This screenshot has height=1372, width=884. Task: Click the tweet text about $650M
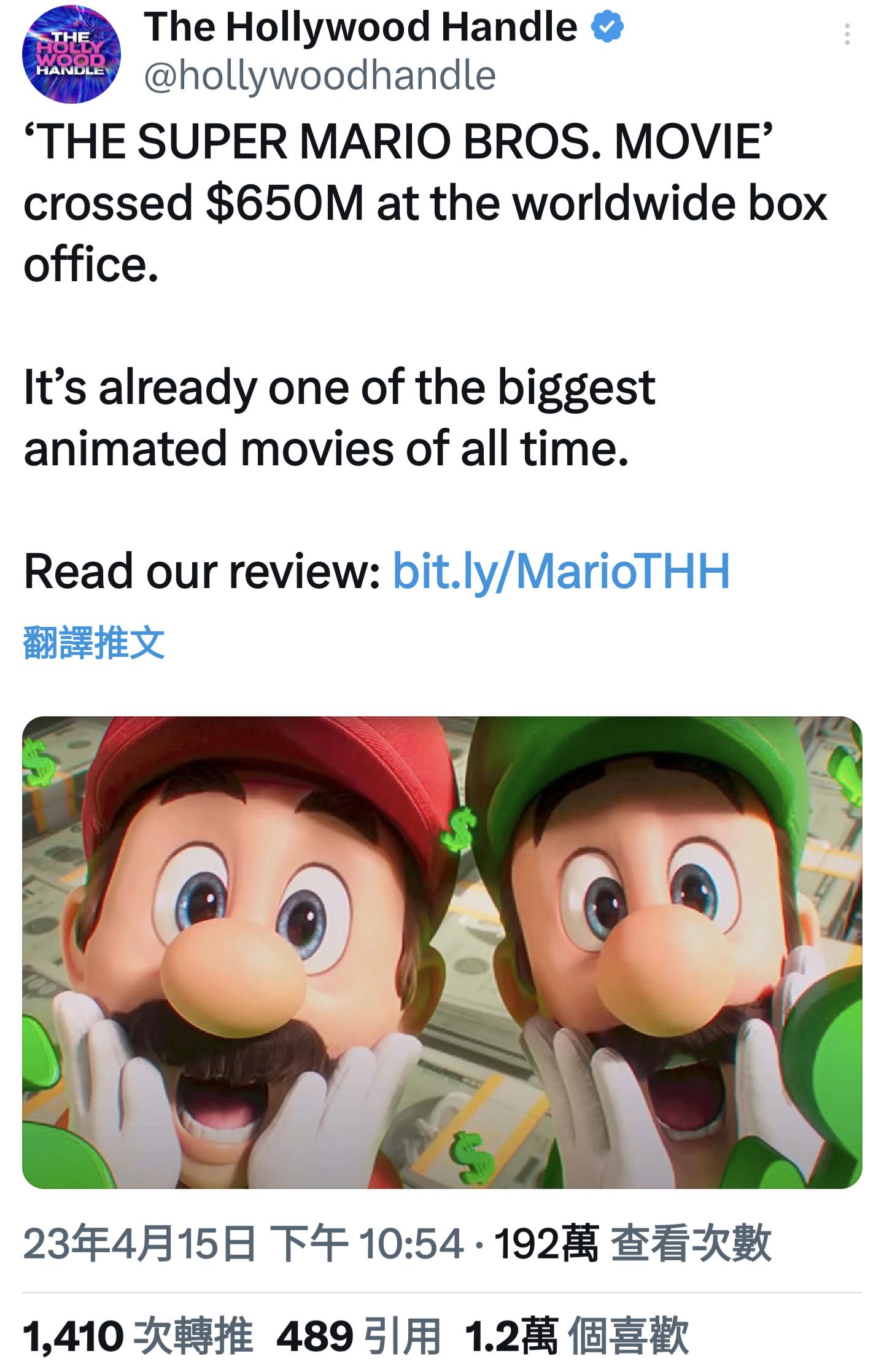coord(425,203)
